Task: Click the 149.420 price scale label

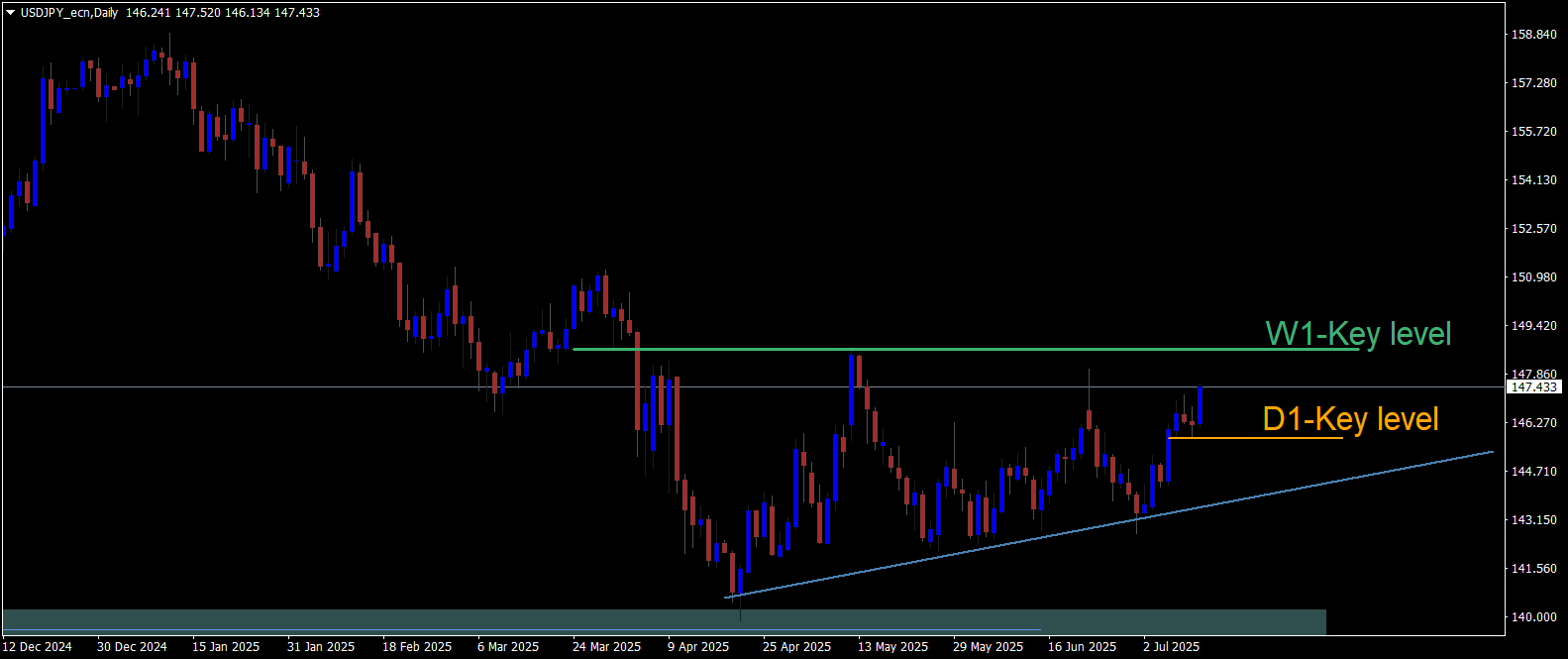Action: [1533, 326]
